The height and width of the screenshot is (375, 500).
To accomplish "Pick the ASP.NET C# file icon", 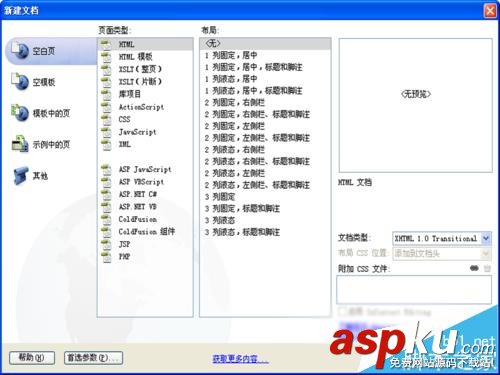I will (x=106, y=194).
